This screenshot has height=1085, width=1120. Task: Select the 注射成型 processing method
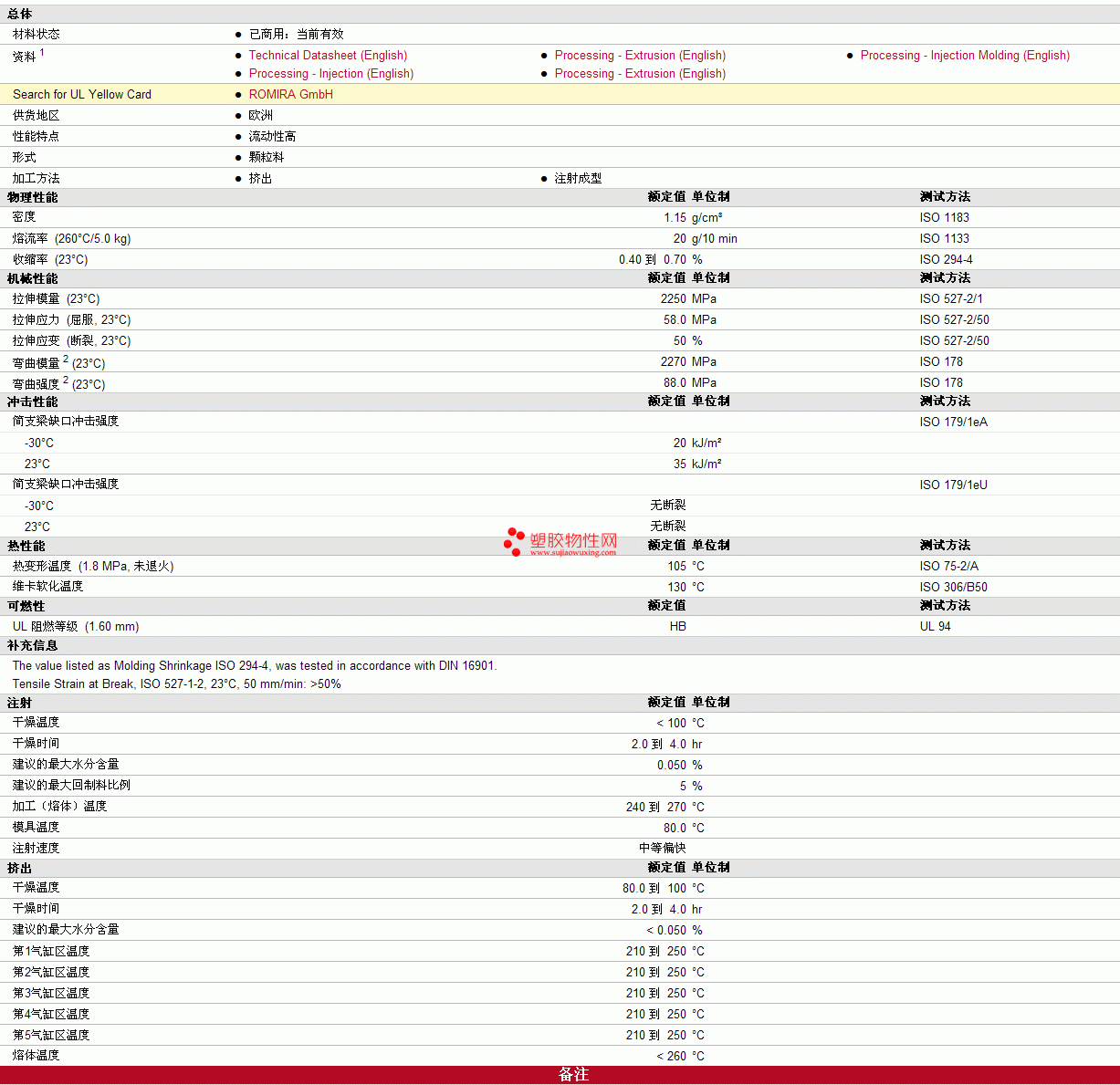click(579, 179)
